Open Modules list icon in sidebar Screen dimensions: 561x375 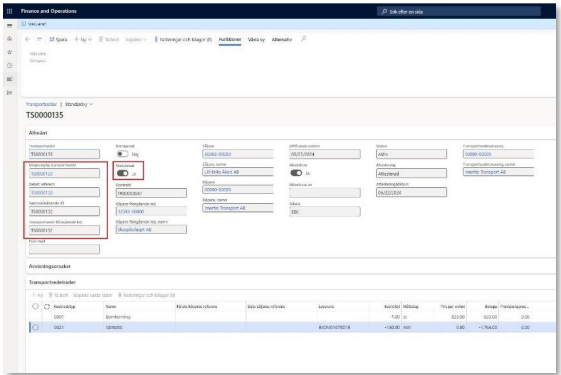point(10,93)
